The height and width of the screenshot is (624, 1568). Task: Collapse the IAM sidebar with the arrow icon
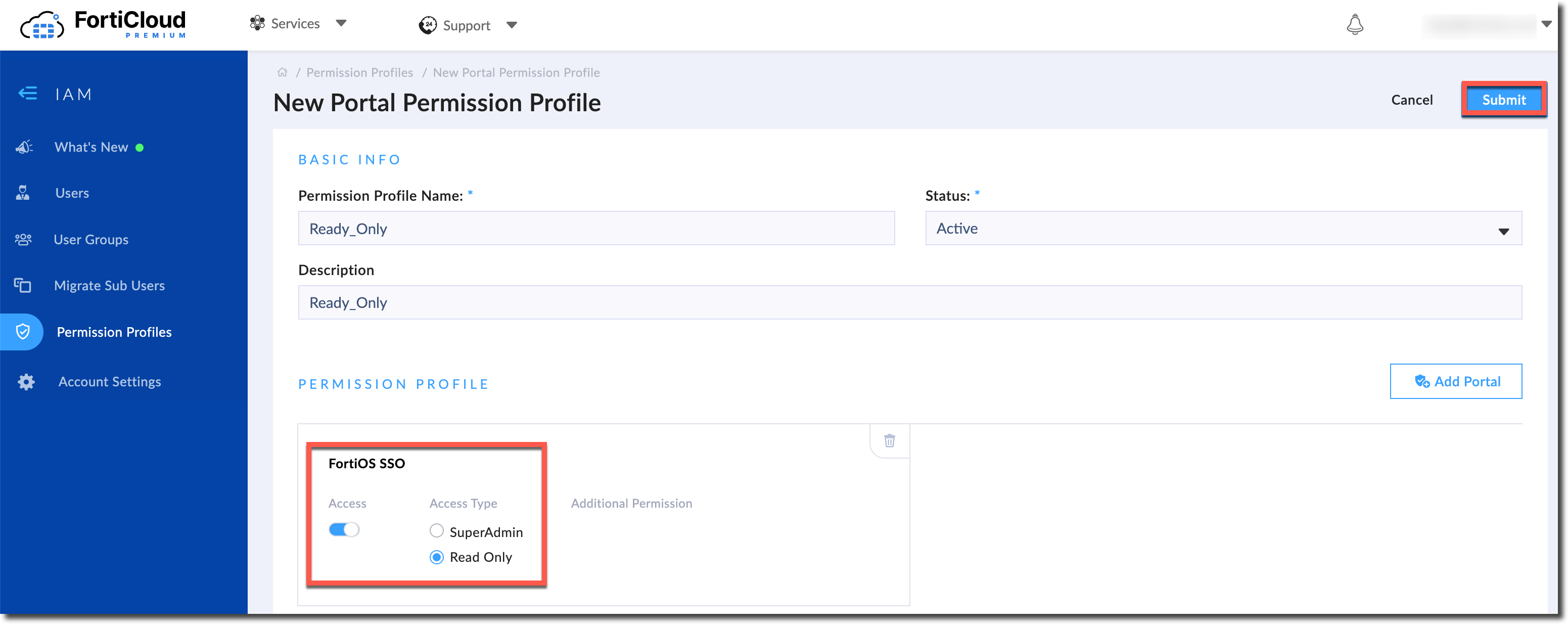[x=27, y=94]
